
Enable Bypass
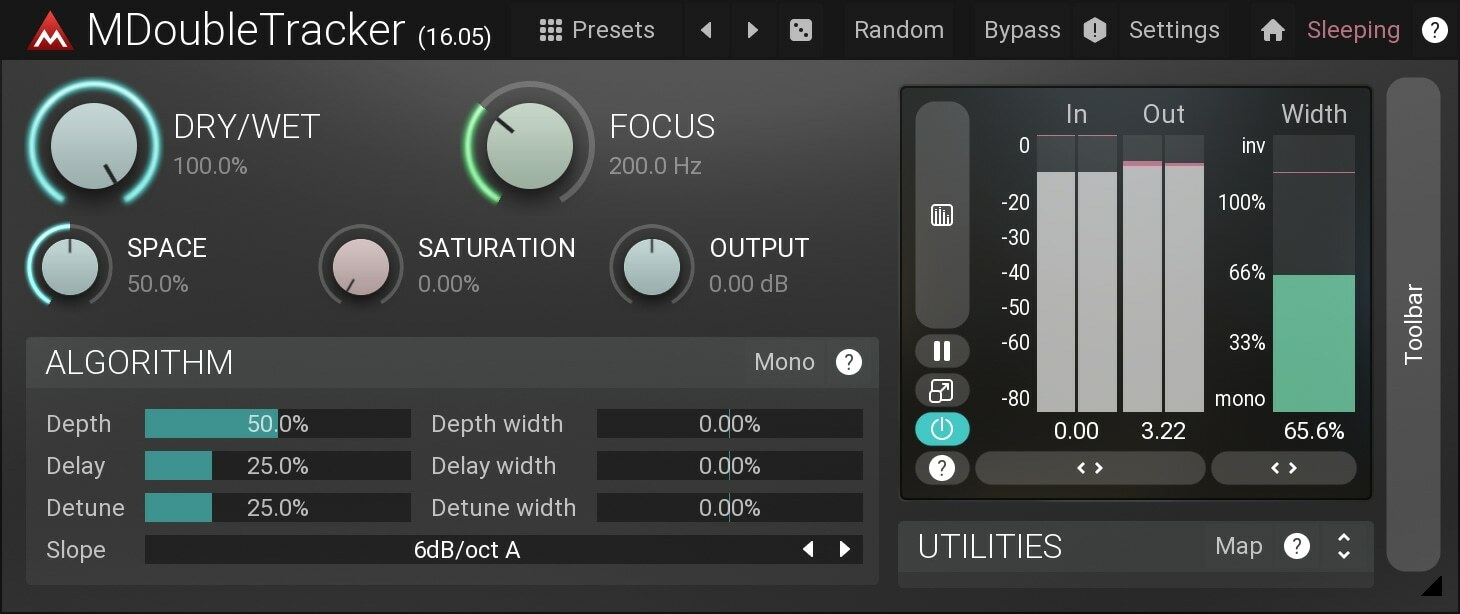tap(1021, 30)
